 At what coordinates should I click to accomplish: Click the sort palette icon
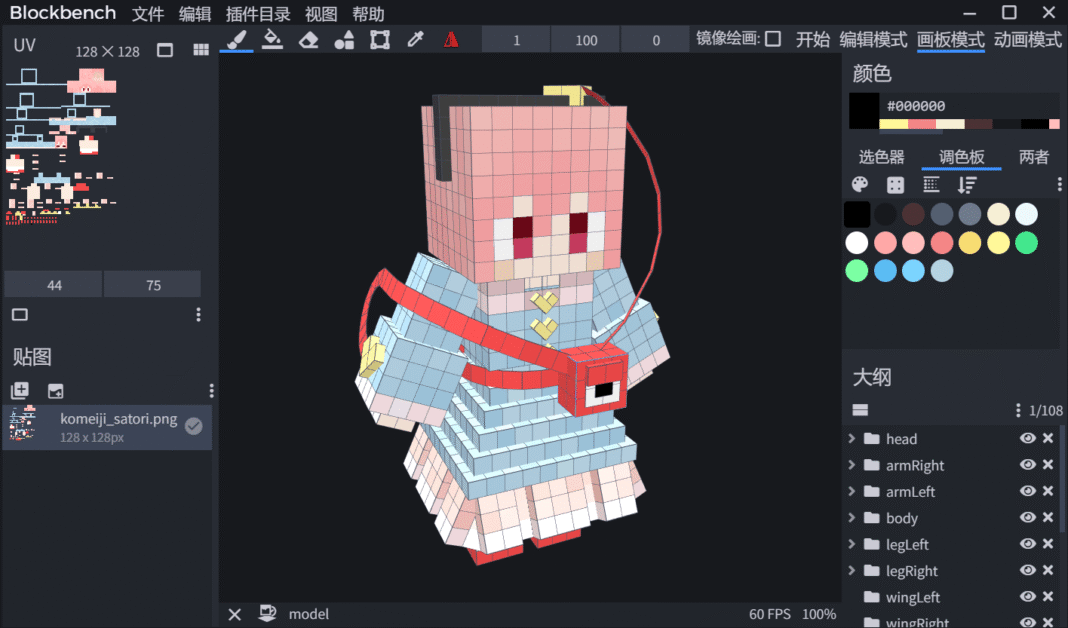coord(967,185)
